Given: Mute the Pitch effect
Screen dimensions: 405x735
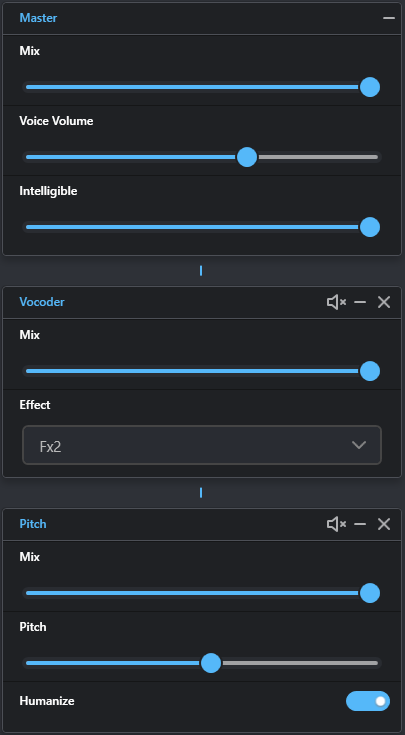Looking at the screenshot, I should 336,524.
